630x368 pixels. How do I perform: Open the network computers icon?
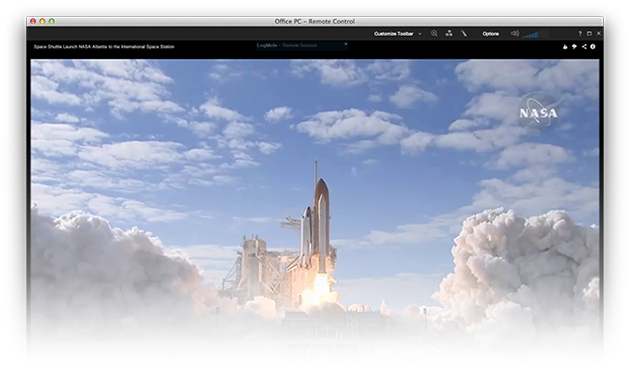coord(449,34)
